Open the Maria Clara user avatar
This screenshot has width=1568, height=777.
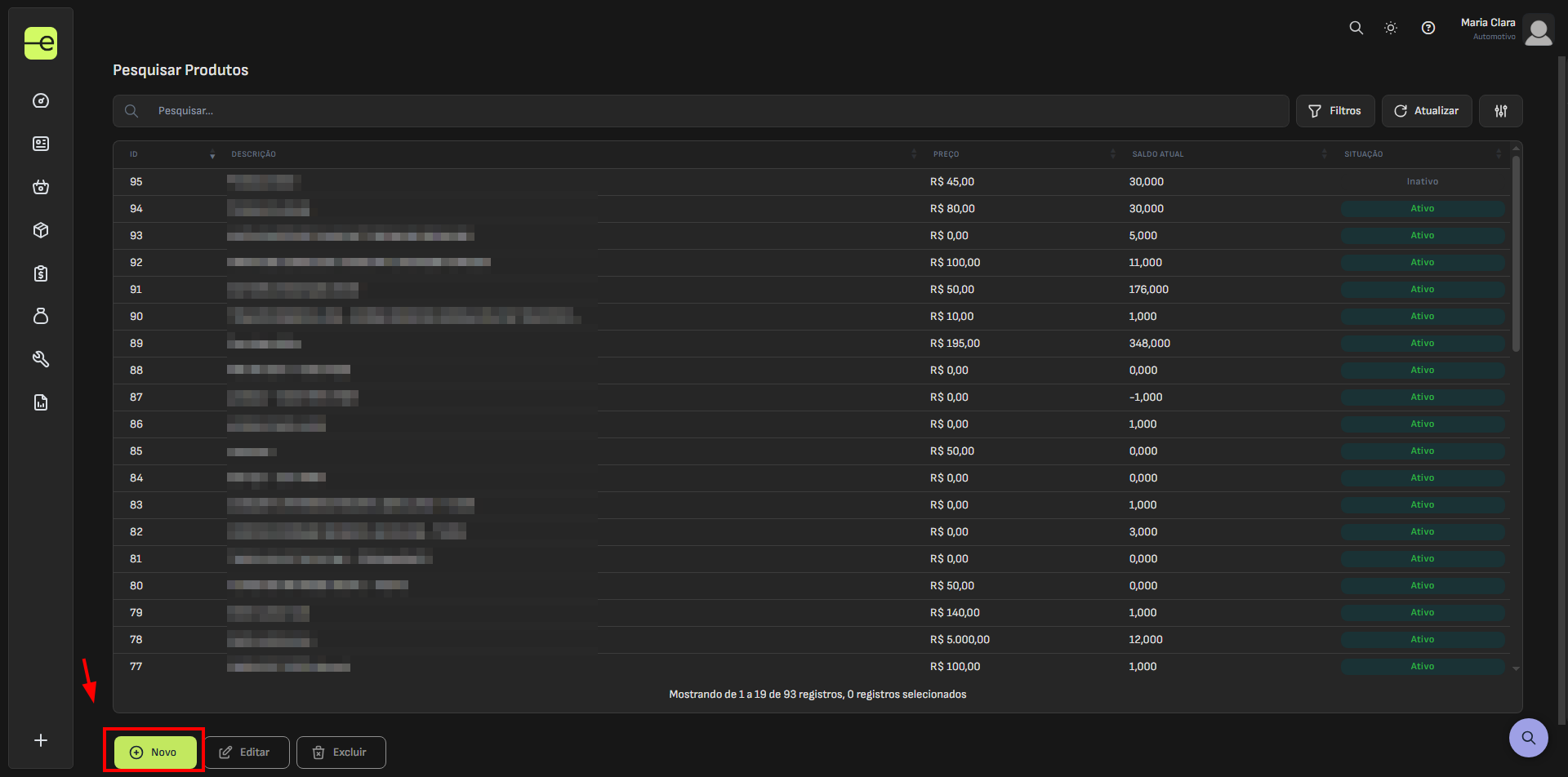(x=1539, y=30)
